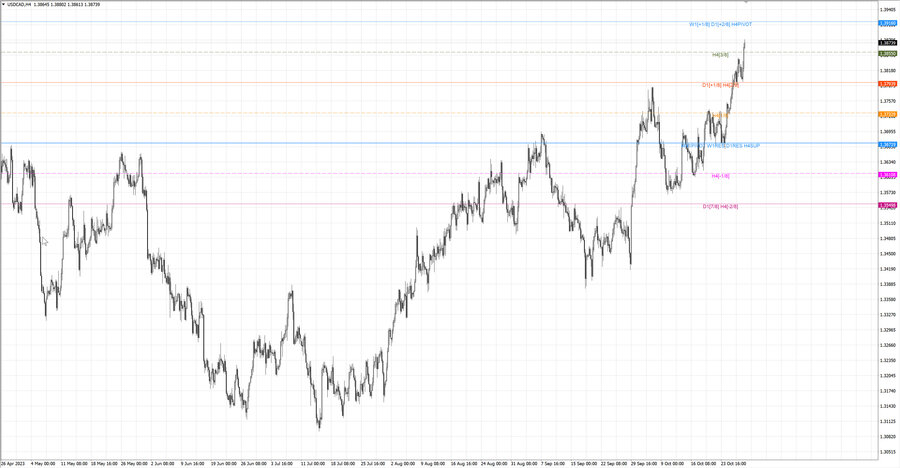
Task: Click the 1.30820 value on price axis
Action: [x=888, y=436]
